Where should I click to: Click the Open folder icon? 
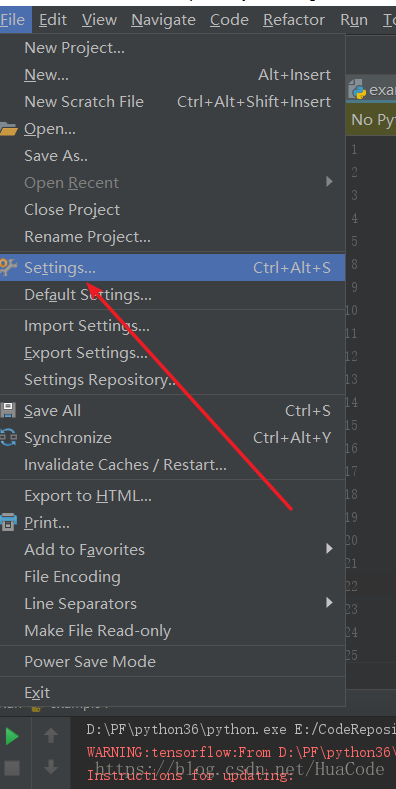(x=8, y=129)
